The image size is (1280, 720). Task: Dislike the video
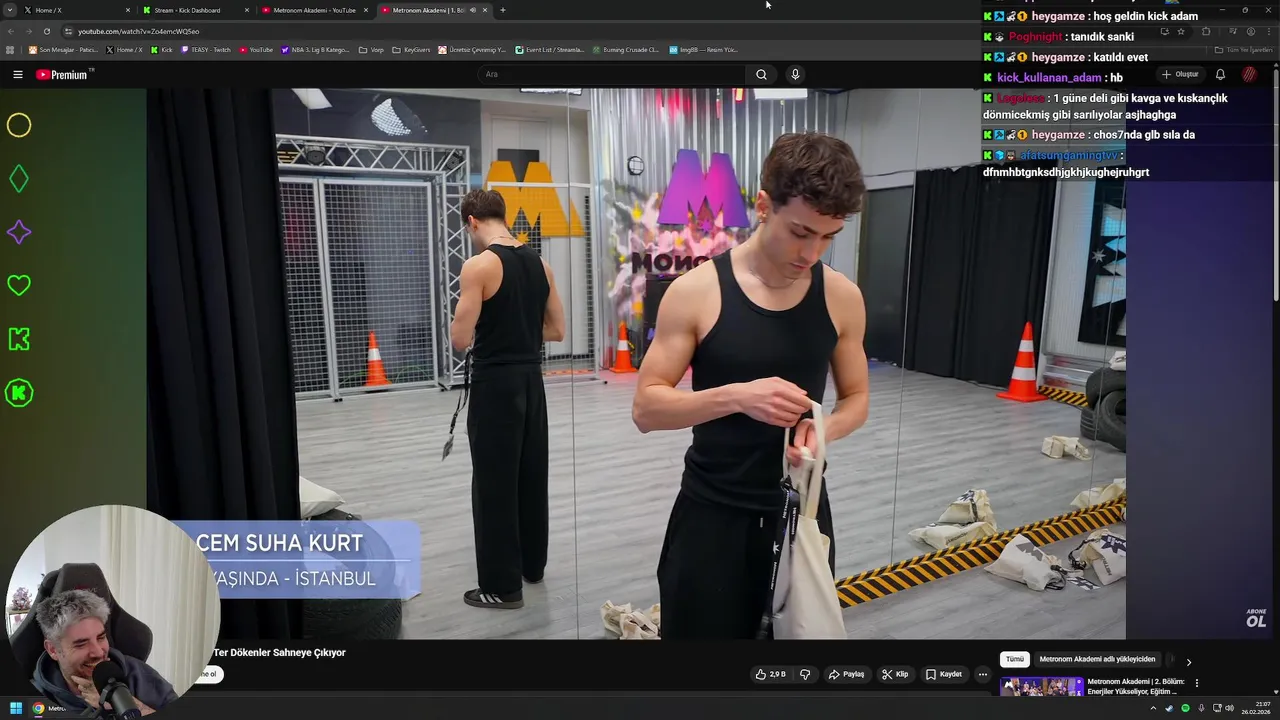(x=805, y=674)
